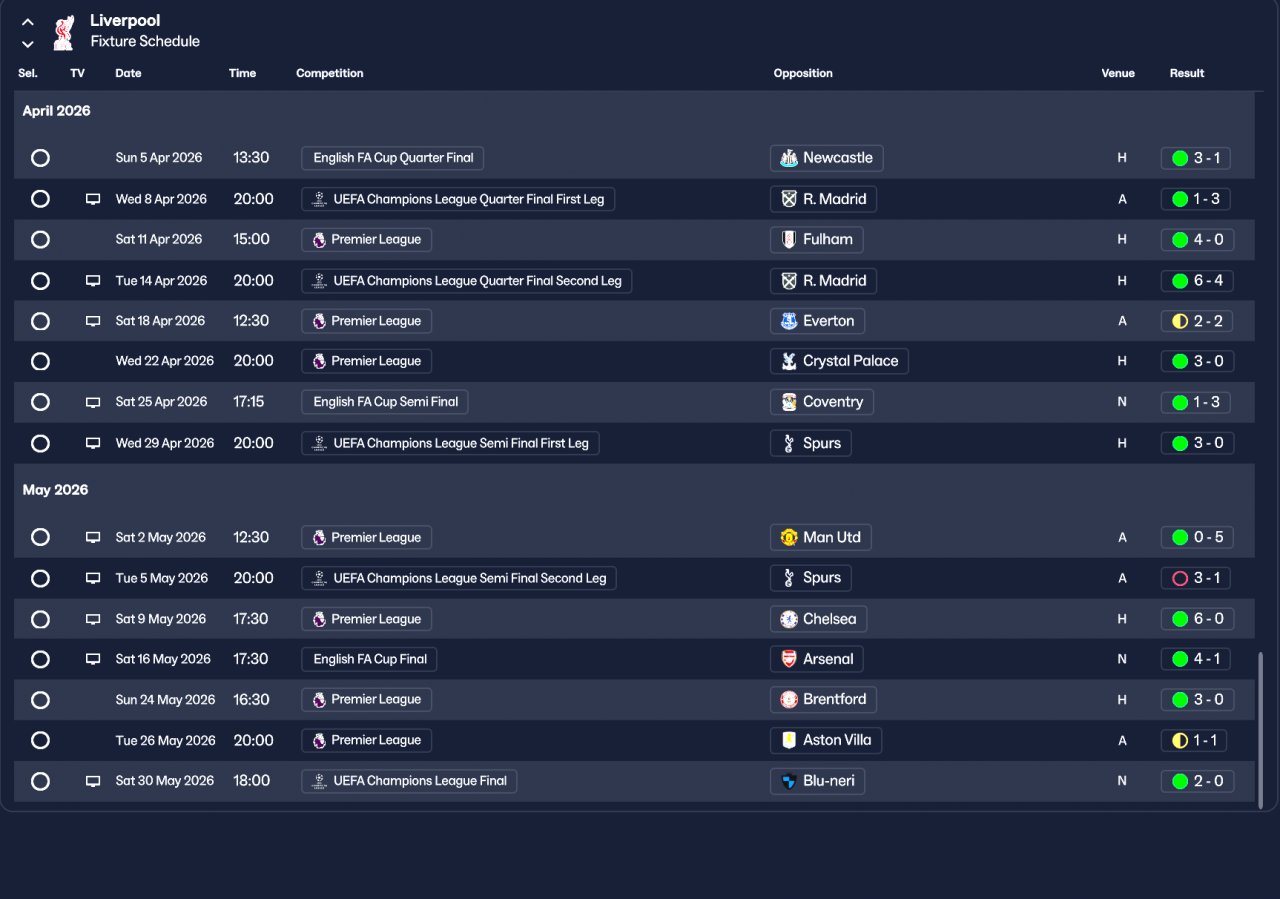
Task: Click the Blu-neri club crest
Action: tap(789, 781)
